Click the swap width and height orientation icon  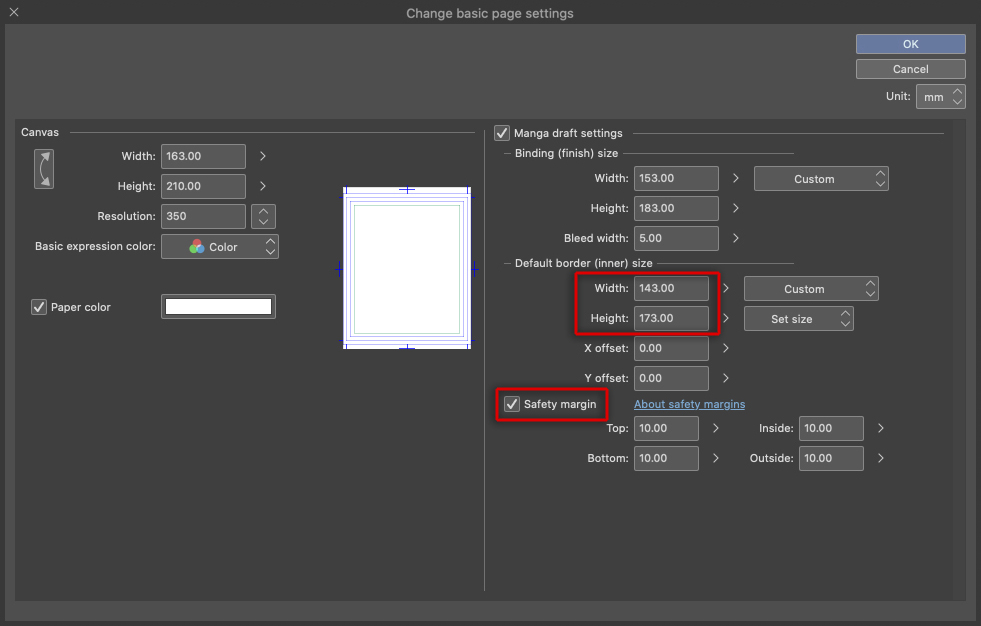pyautogui.click(x=43, y=169)
